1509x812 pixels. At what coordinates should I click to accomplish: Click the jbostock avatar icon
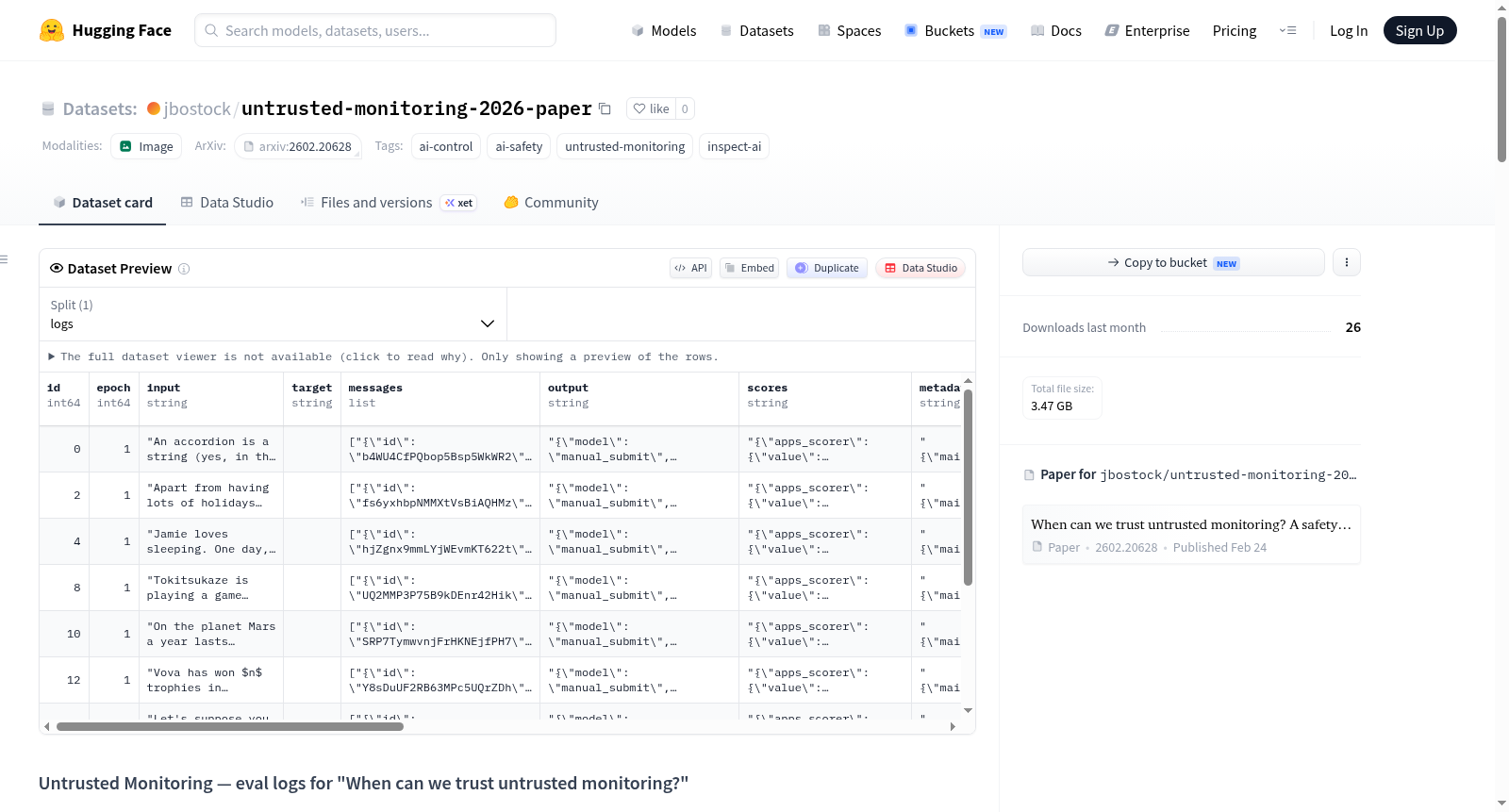pyautogui.click(x=154, y=108)
